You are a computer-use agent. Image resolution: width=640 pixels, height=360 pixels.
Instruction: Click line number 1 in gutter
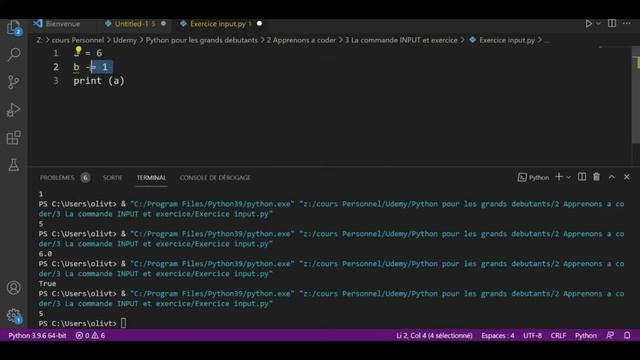point(56,53)
